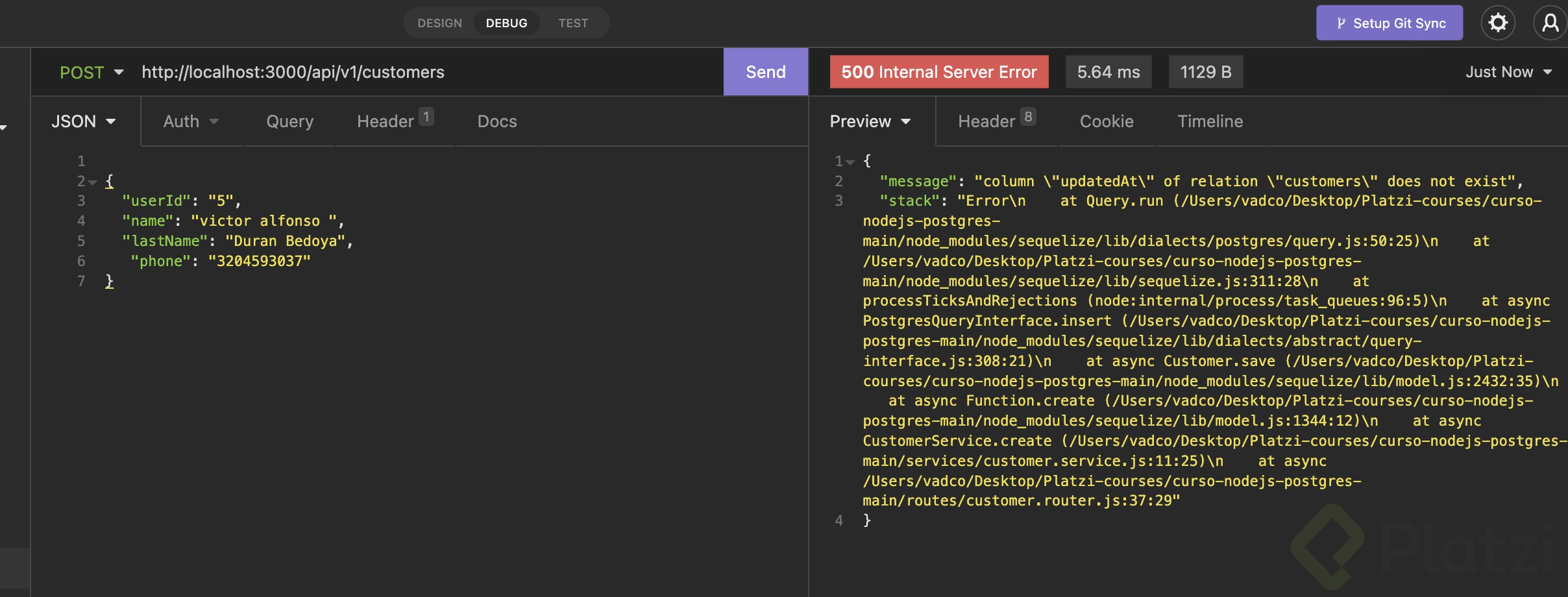Click Setup Git Sync button
Image resolution: width=1568 pixels, height=597 pixels.
[1390, 23]
